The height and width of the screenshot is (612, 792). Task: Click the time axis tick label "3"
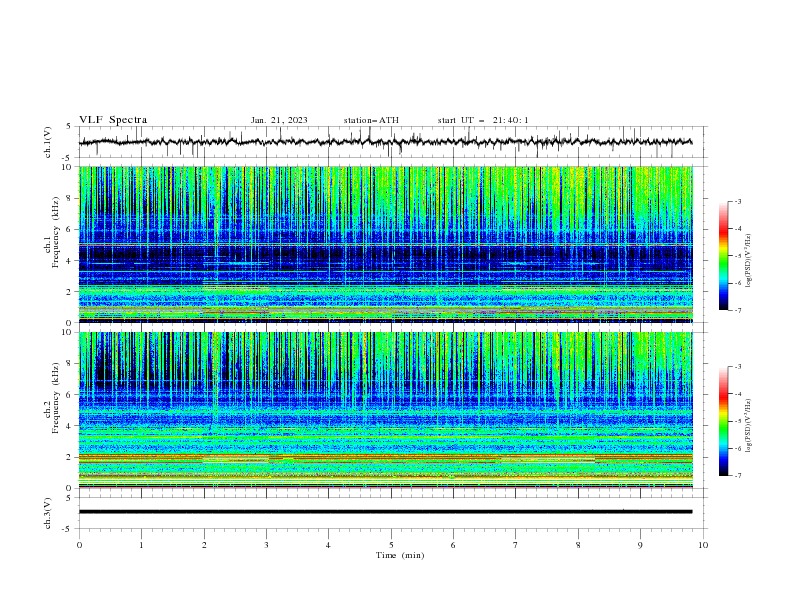[x=266, y=545]
